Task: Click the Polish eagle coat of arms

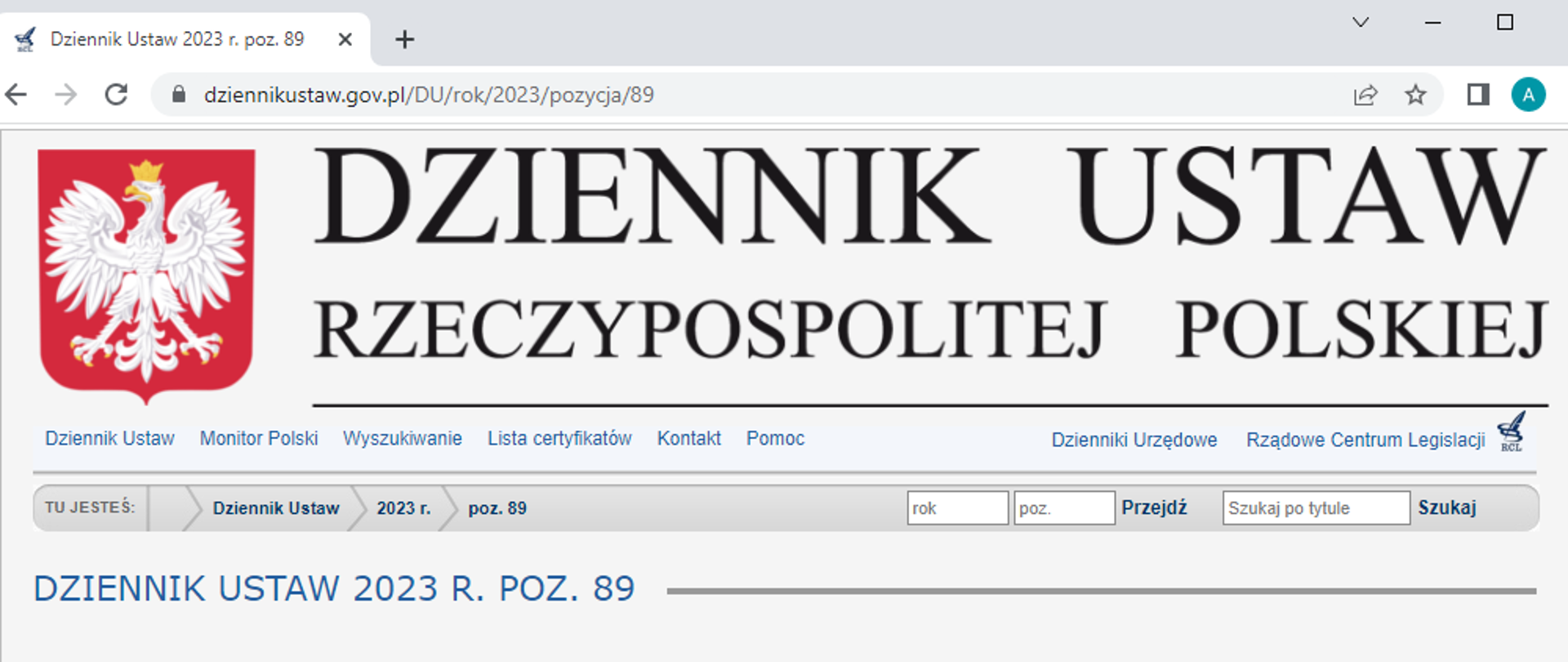Action: 147,275
